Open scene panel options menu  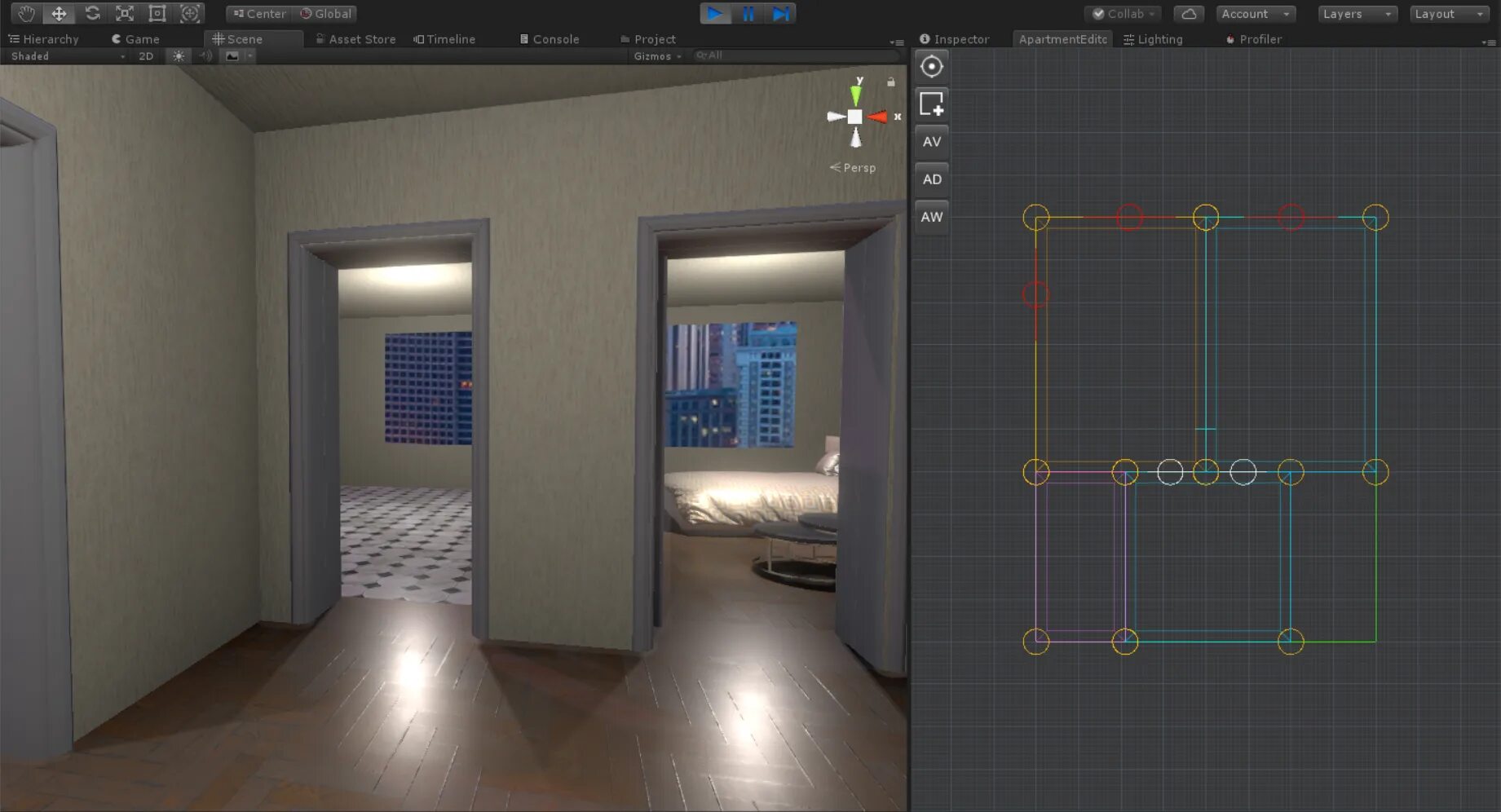pyautogui.click(x=897, y=42)
